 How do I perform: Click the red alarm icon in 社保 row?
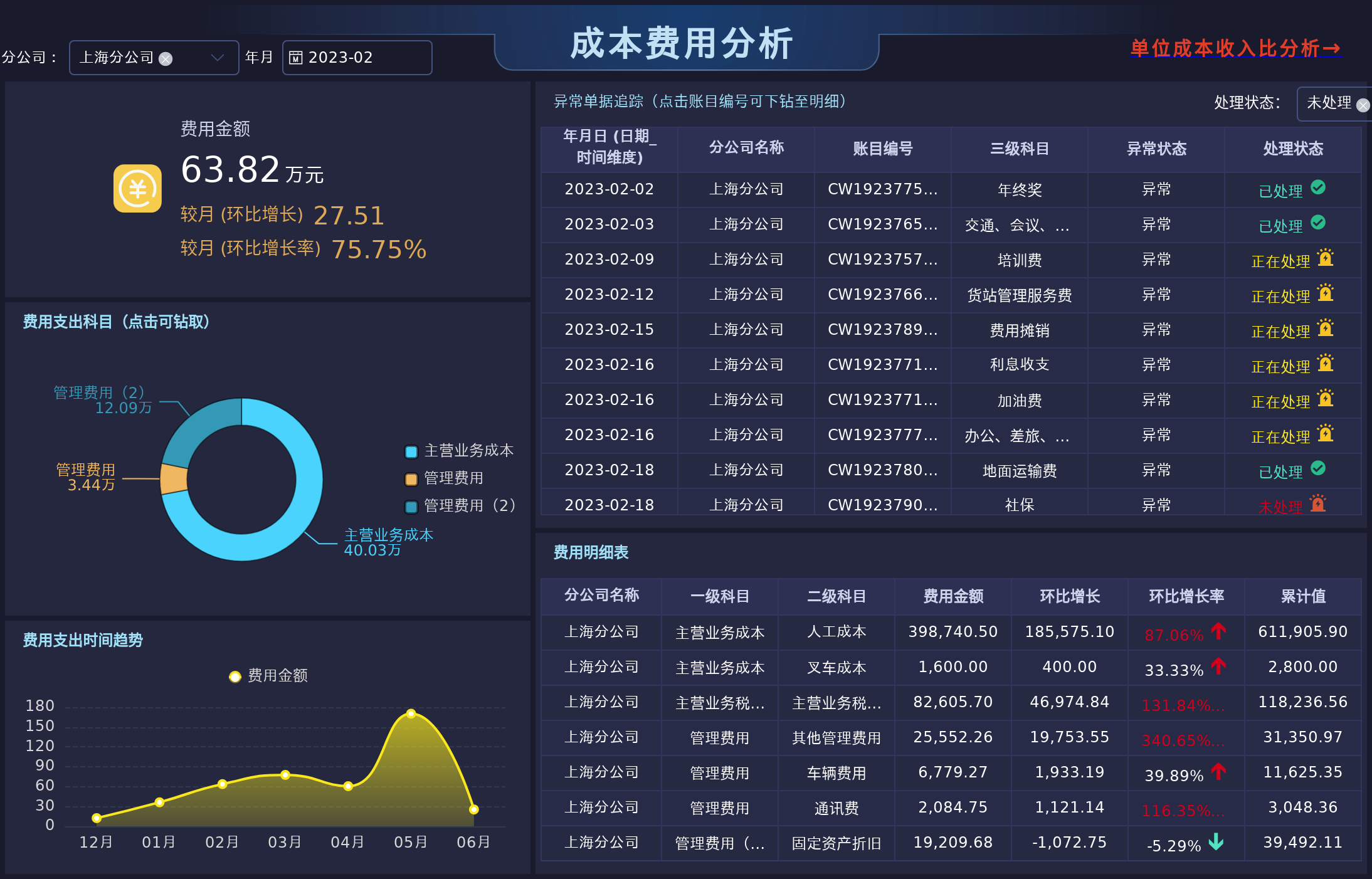tap(1318, 503)
